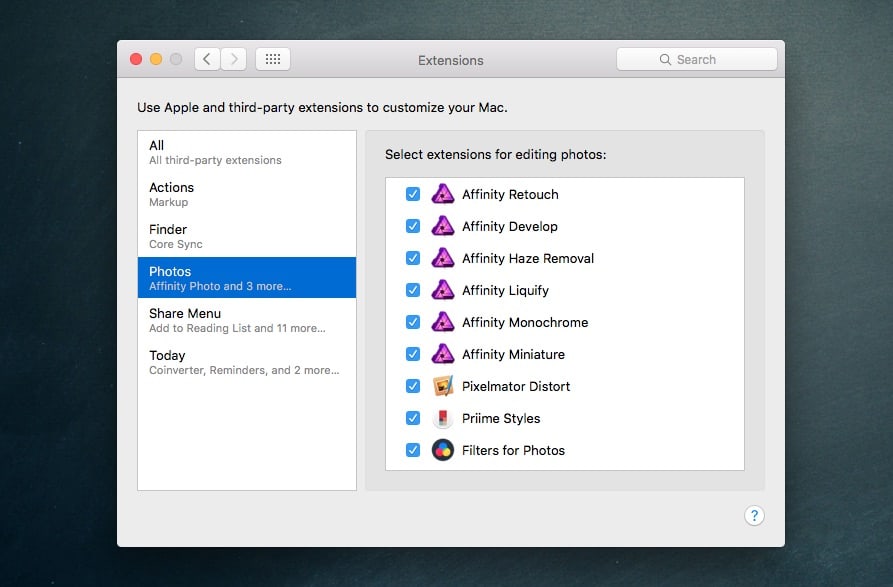Click the Priime Styles icon
The height and width of the screenshot is (587, 893).
443,418
